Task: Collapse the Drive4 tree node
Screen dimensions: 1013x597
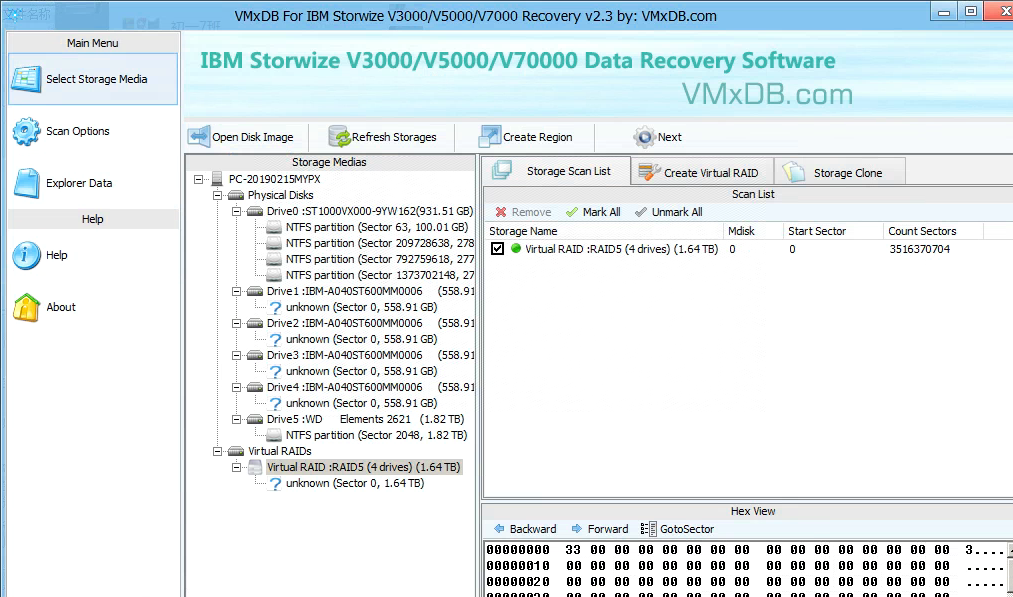Action: coord(236,387)
